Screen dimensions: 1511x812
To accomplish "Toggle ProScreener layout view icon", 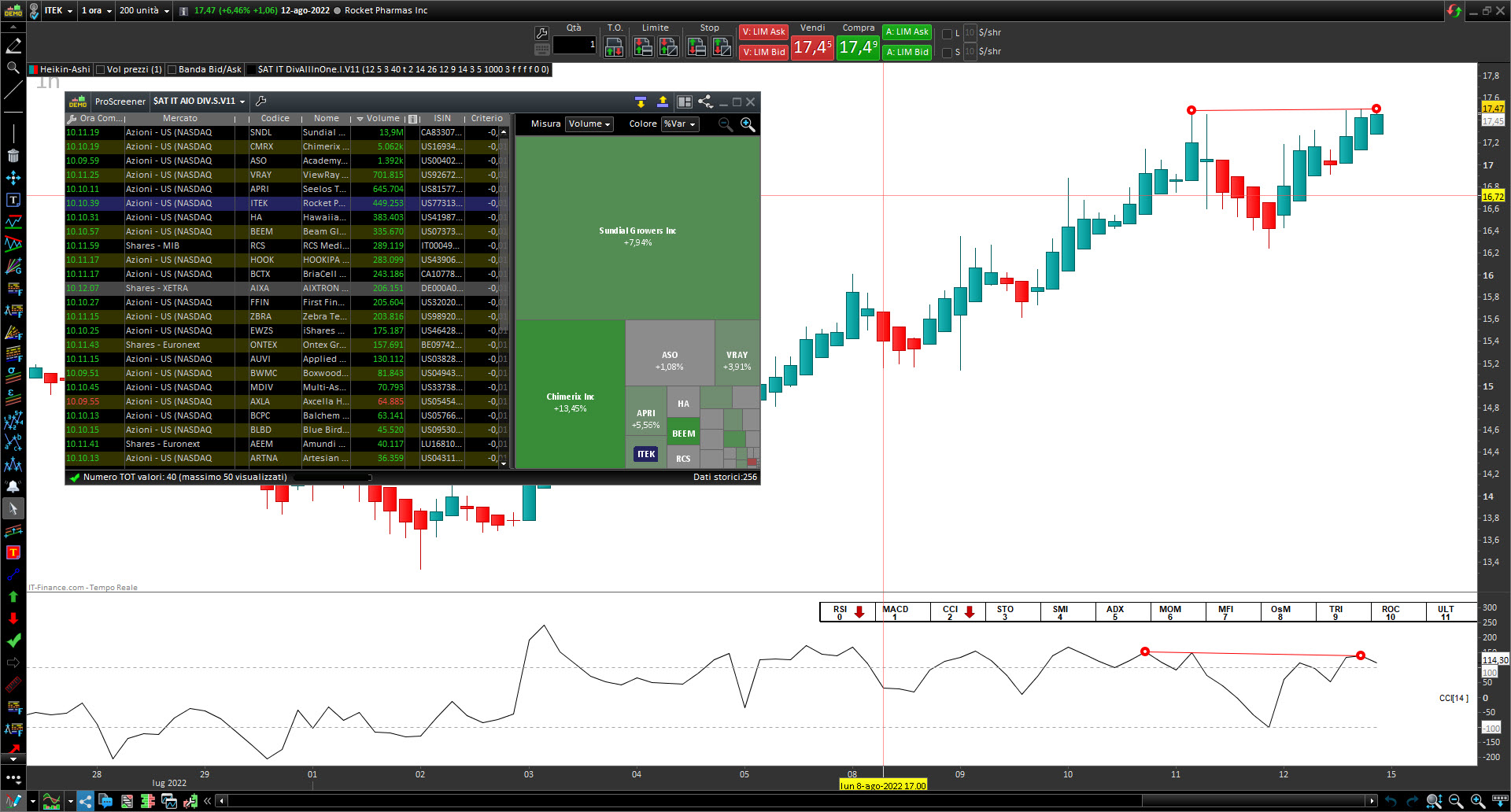I will coord(685,101).
